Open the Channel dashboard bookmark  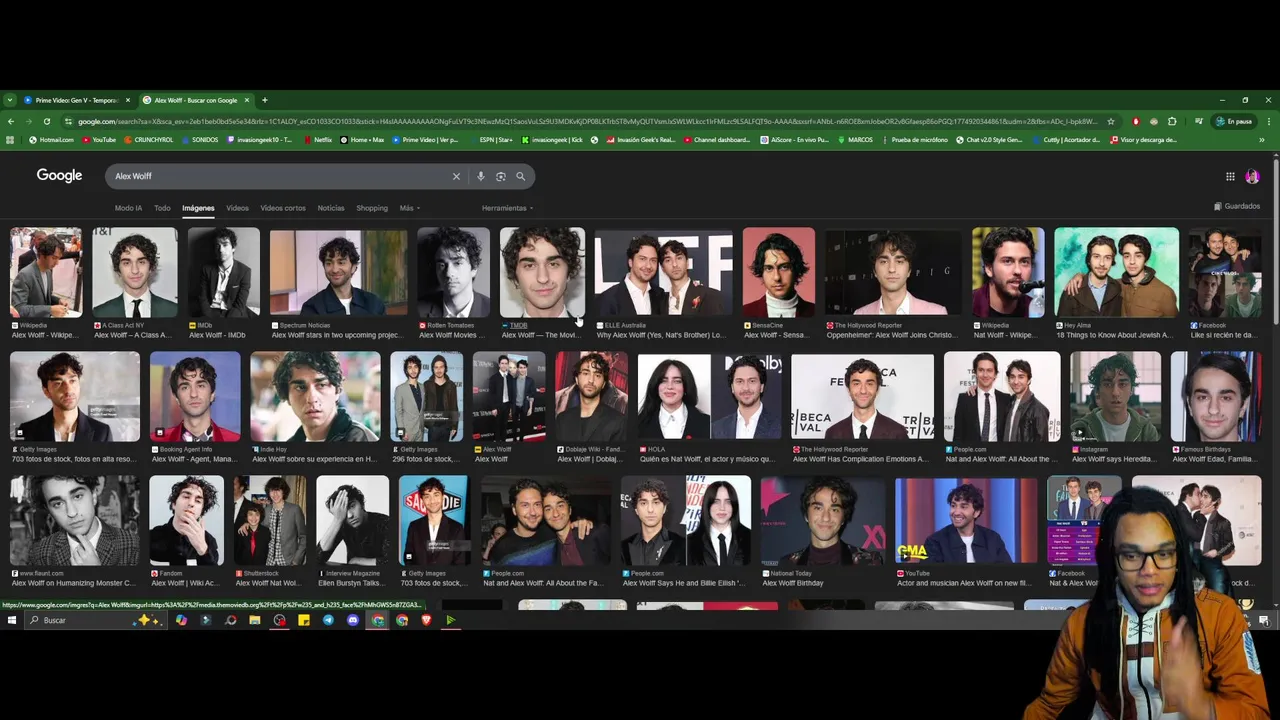click(716, 140)
